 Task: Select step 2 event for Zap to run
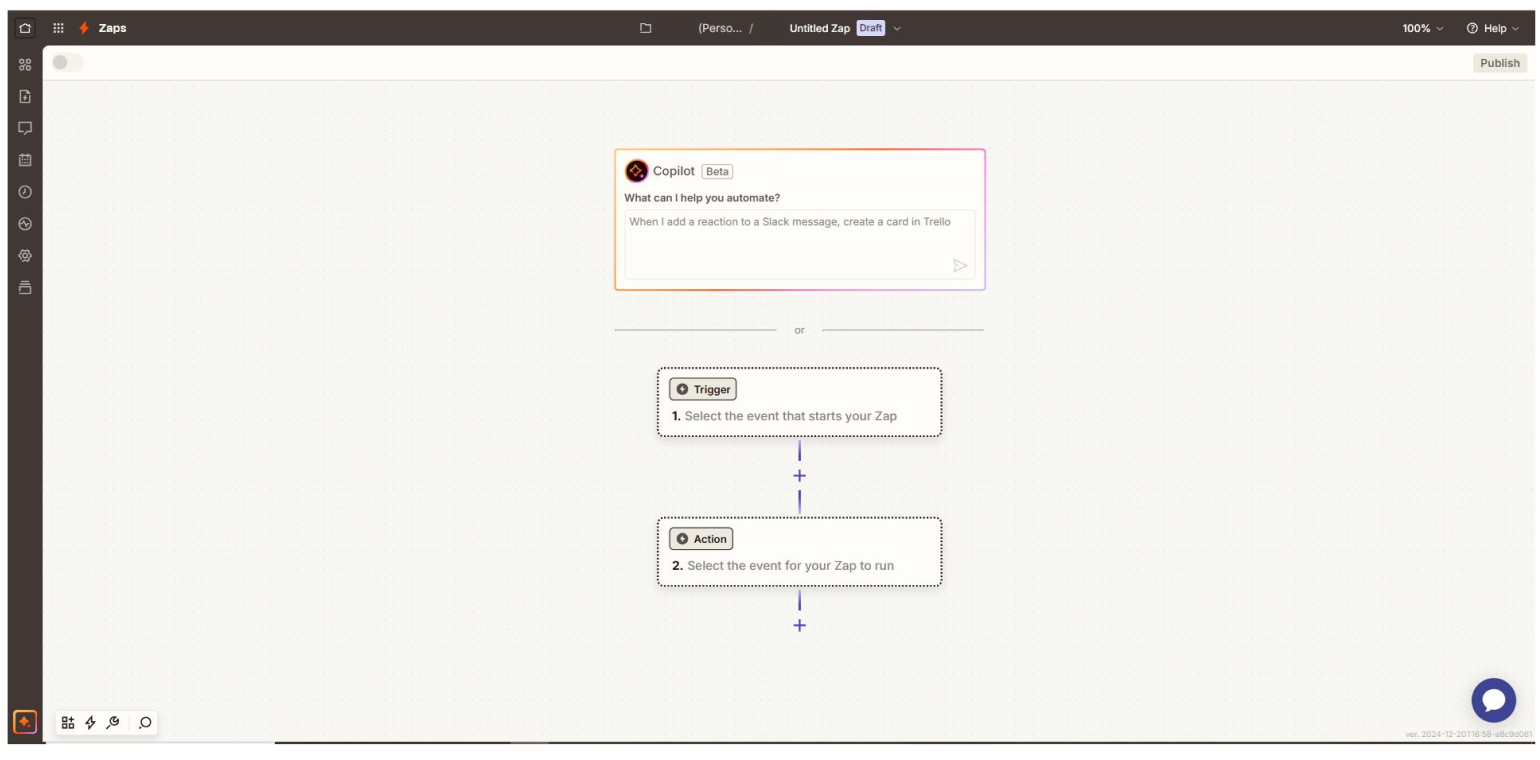coord(799,552)
